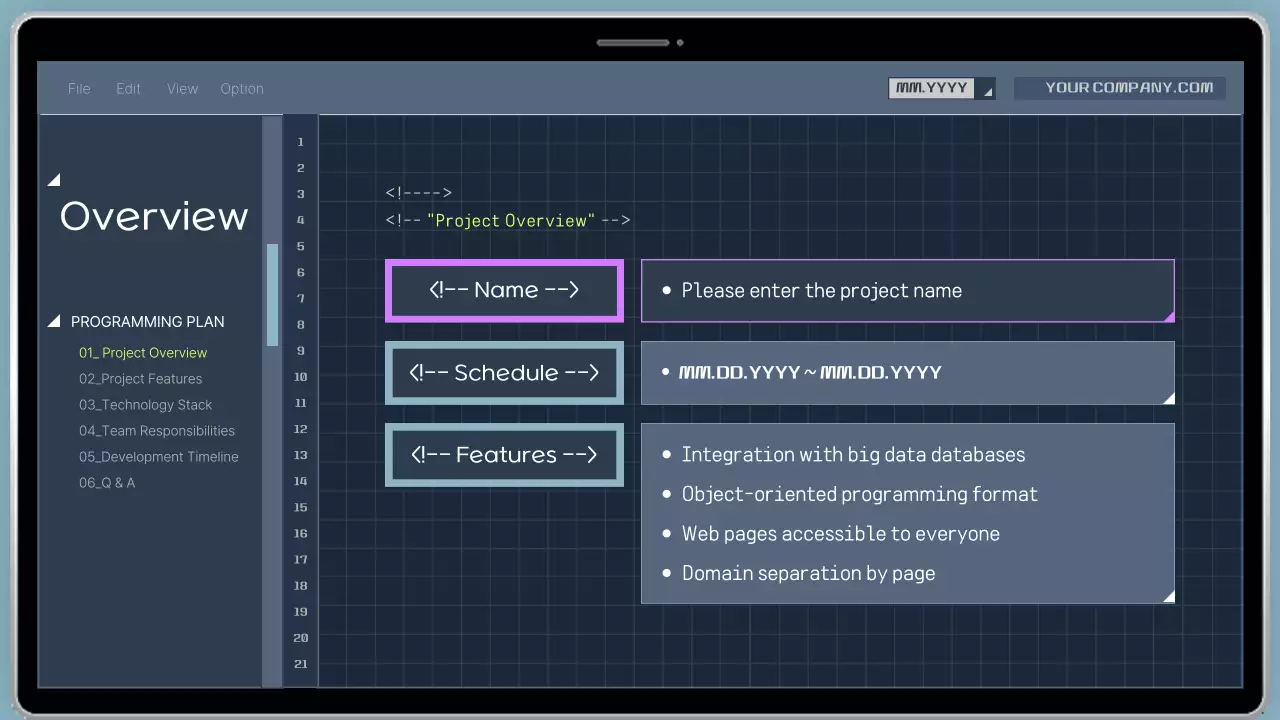Select 05_Development Timeline item
Image resolution: width=1280 pixels, height=720 pixels.
click(x=158, y=457)
